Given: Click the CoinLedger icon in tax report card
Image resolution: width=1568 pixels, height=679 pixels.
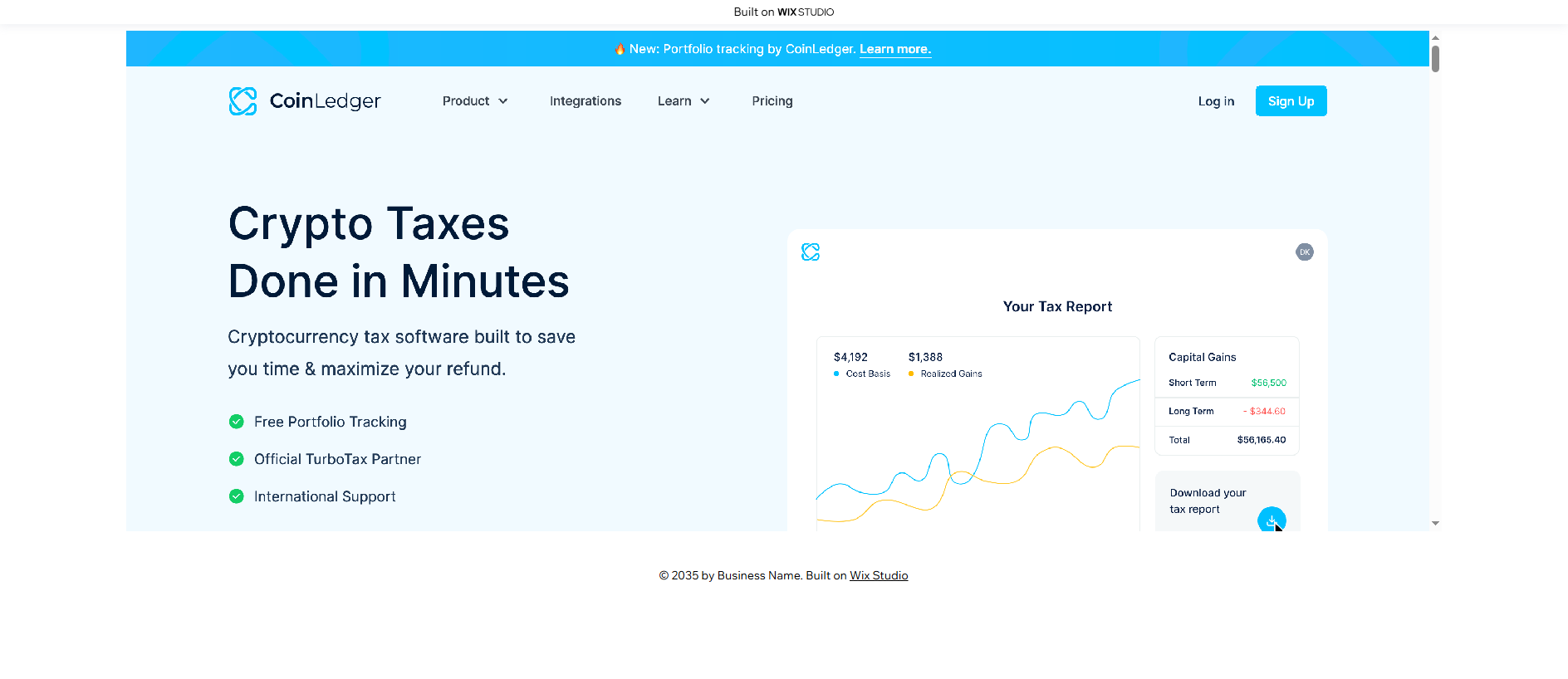Looking at the screenshot, I should [811, 252].
